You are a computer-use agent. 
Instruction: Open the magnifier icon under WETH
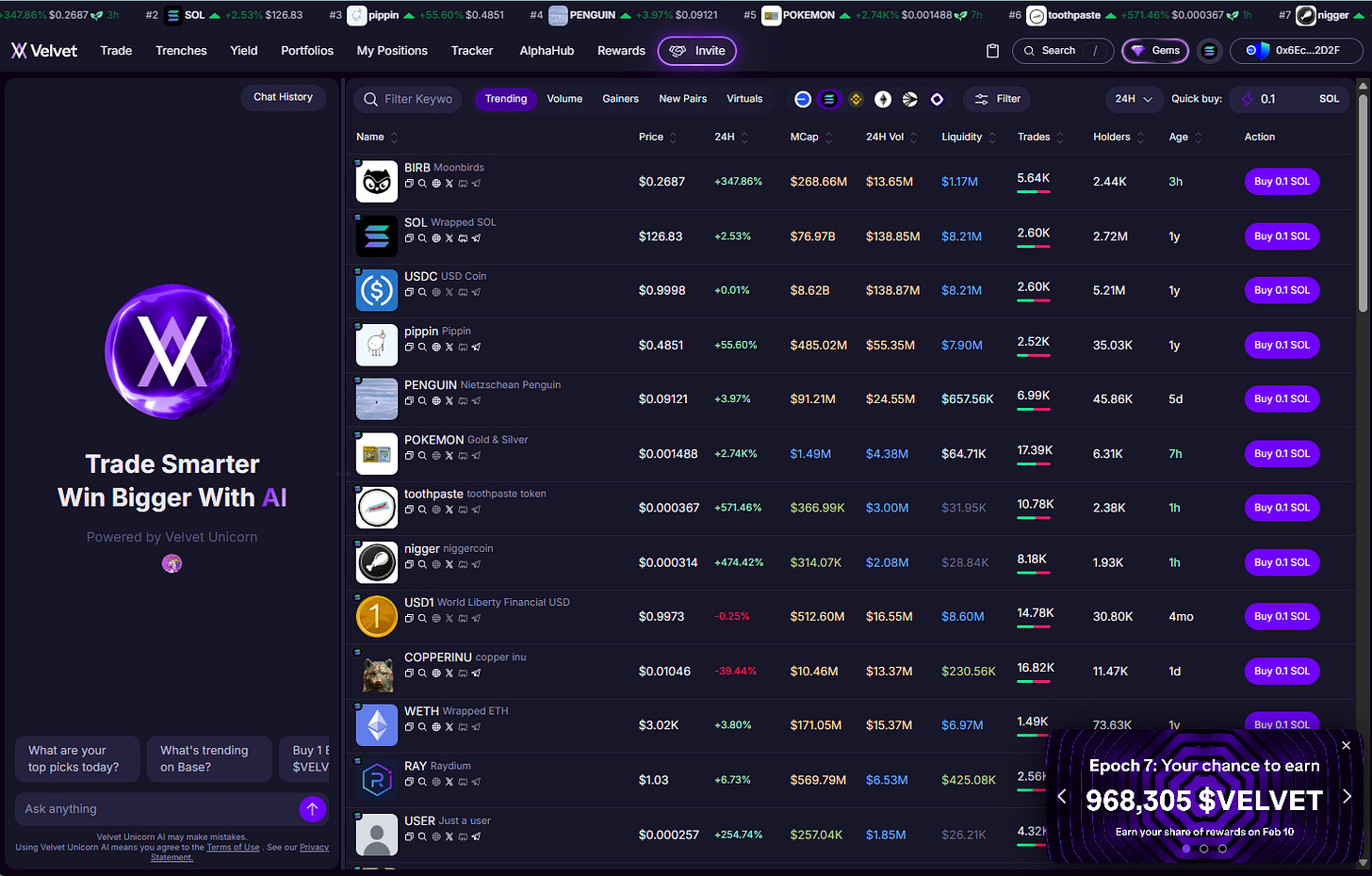[x=422, y=727]
